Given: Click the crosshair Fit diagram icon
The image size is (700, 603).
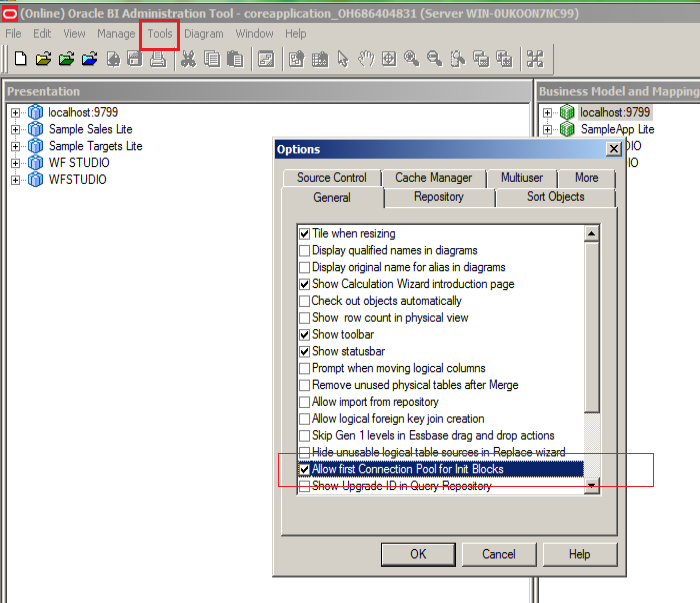Looking at the screenshot, I should (x=389, y=58).
